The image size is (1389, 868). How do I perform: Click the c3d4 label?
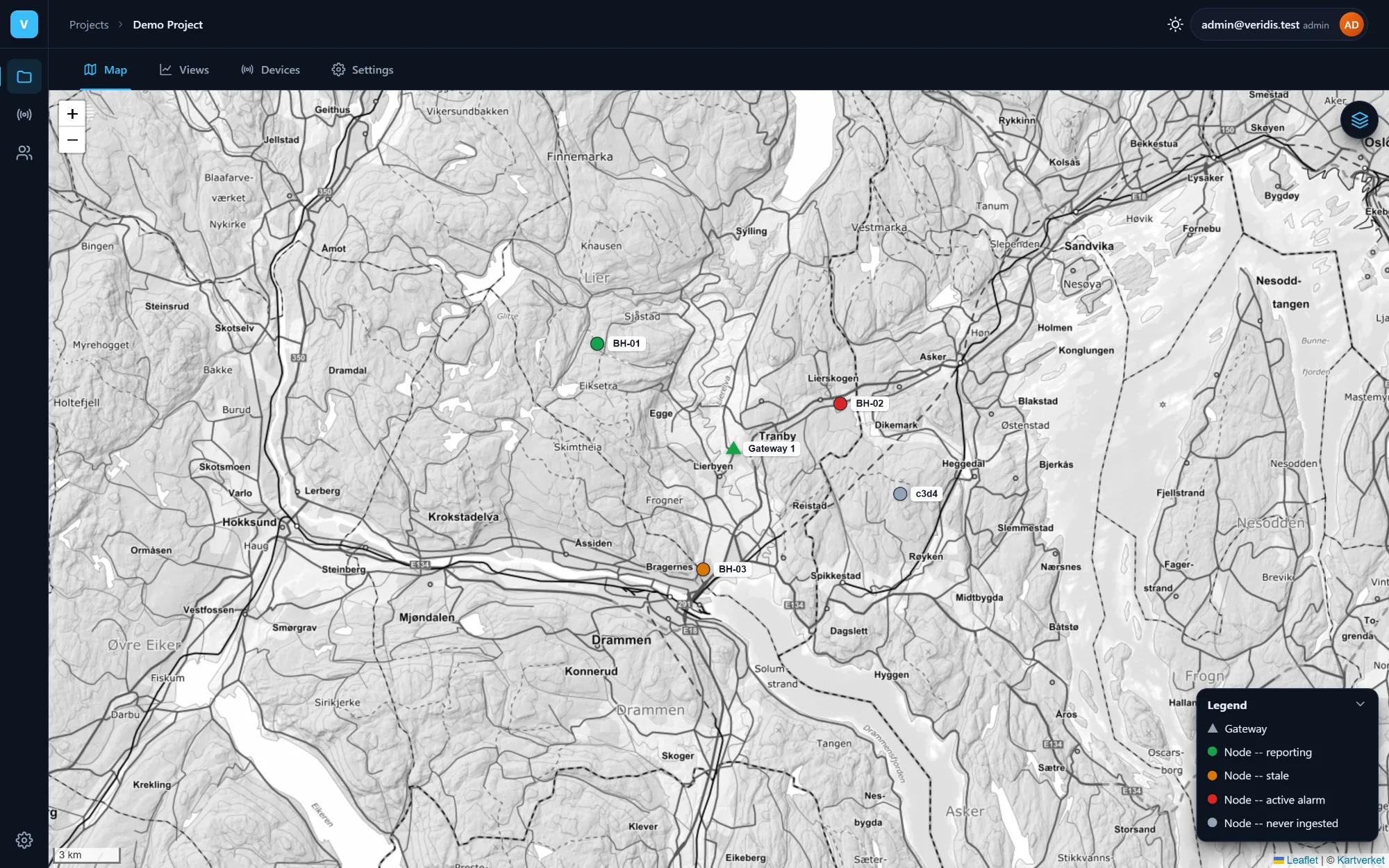click(926, 494)
